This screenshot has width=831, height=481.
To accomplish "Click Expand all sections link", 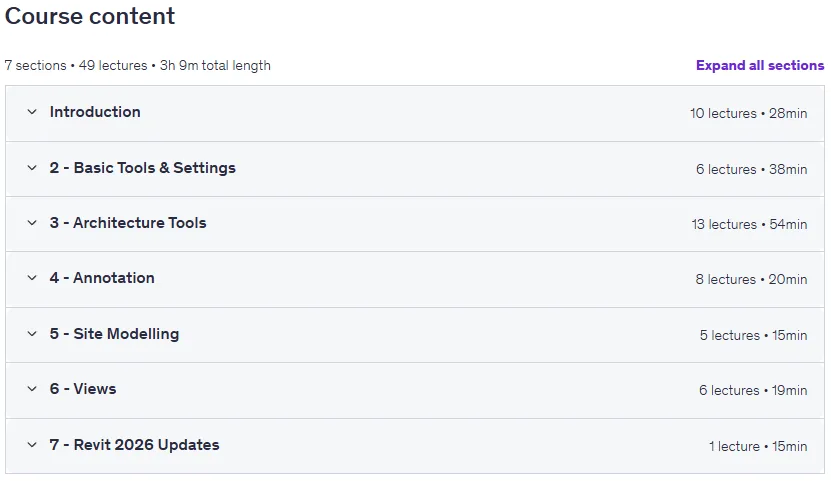I will [x=760, y=65].
